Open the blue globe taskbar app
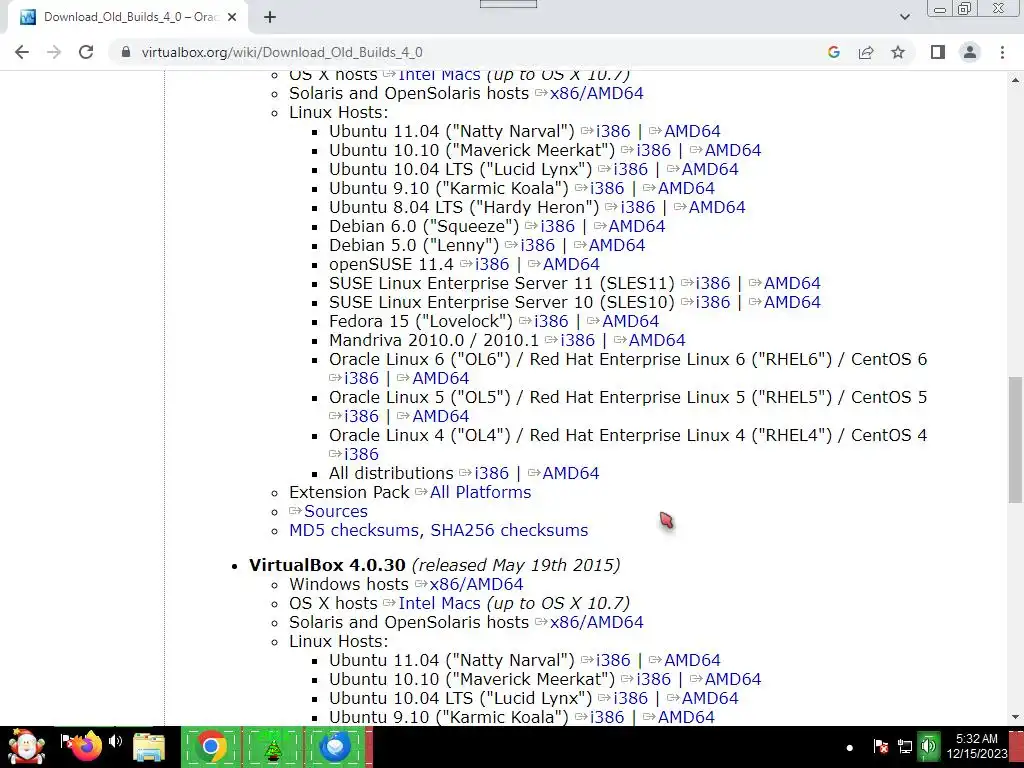The height and width of the screenshot is (768, 1024). coord(335,747)
